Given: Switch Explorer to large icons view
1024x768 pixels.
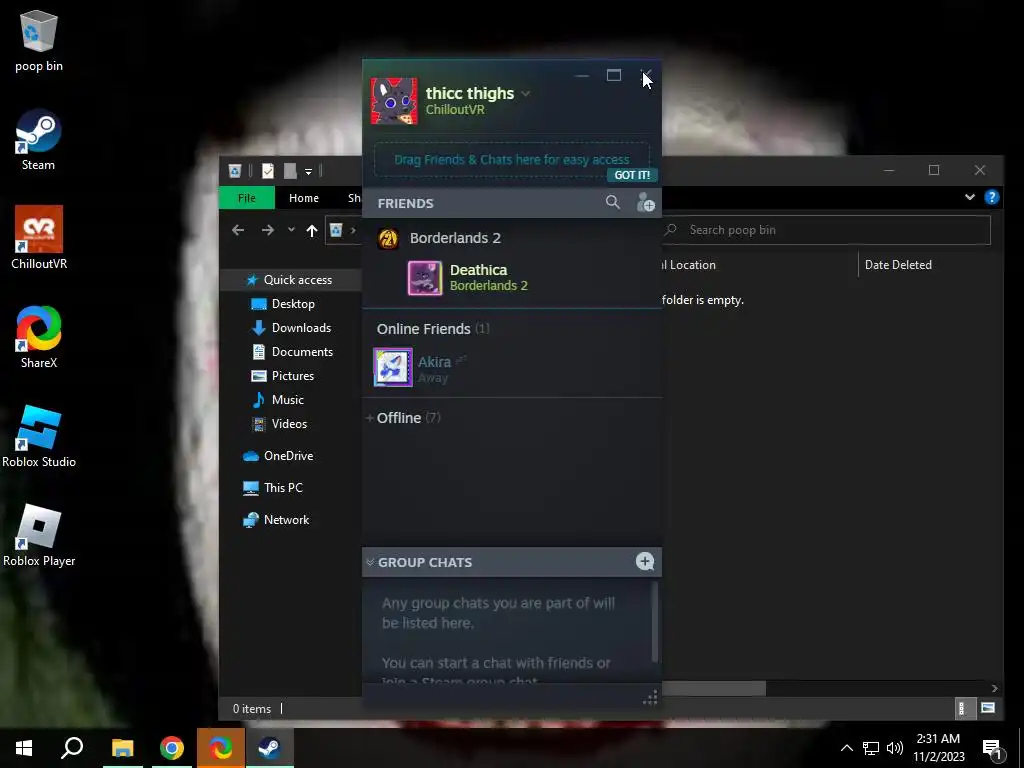Looking at the screenshot, I should click(987, 708).
